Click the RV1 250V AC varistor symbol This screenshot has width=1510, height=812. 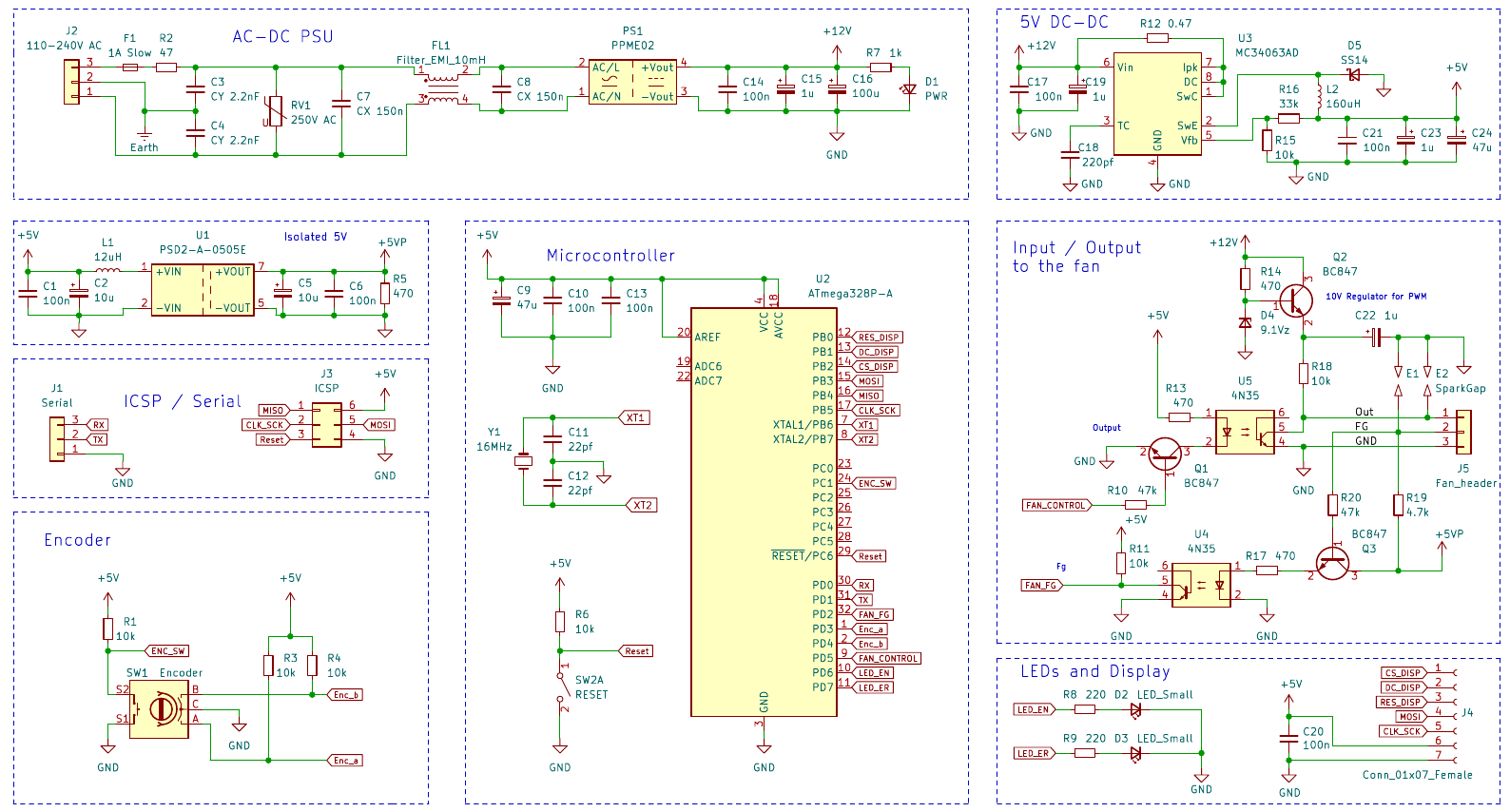276,111
